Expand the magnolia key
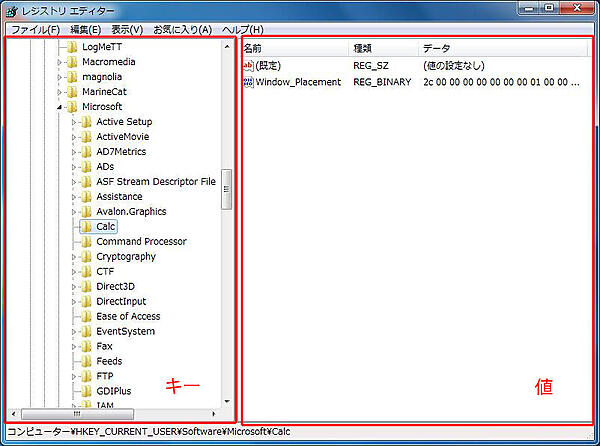 (x=59, y=77)
